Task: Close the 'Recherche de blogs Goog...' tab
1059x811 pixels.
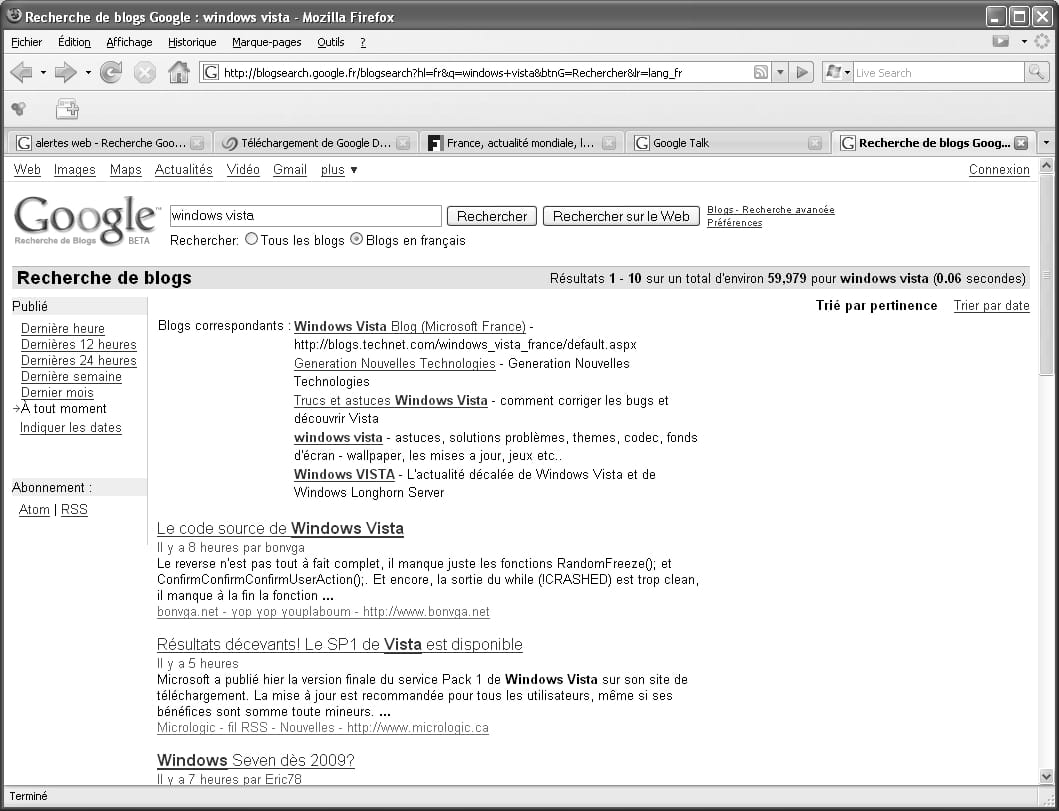Action: pyautogui.click(x=1021, y=143)
